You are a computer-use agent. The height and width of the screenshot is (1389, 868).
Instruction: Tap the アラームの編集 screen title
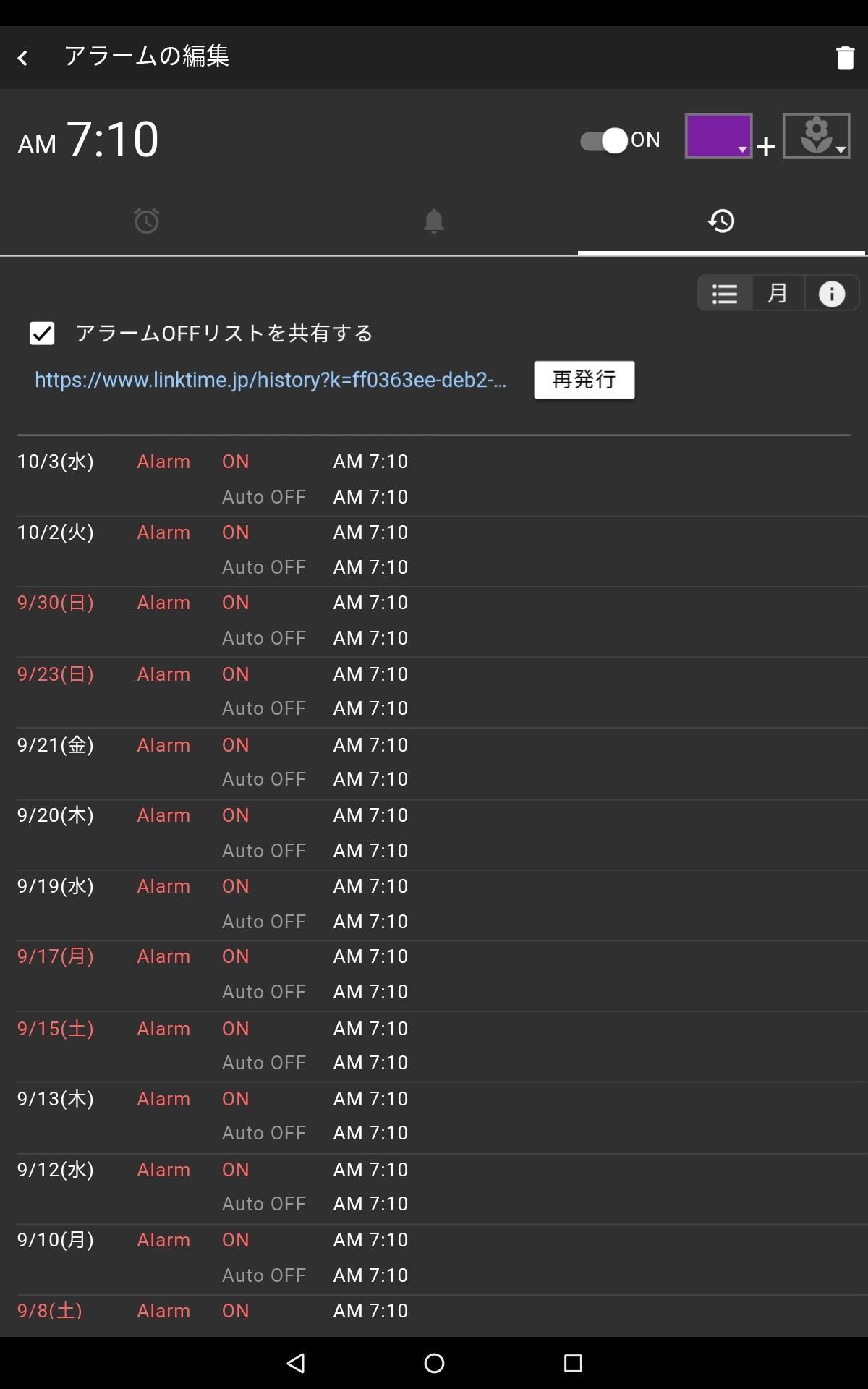pos(147,56)
